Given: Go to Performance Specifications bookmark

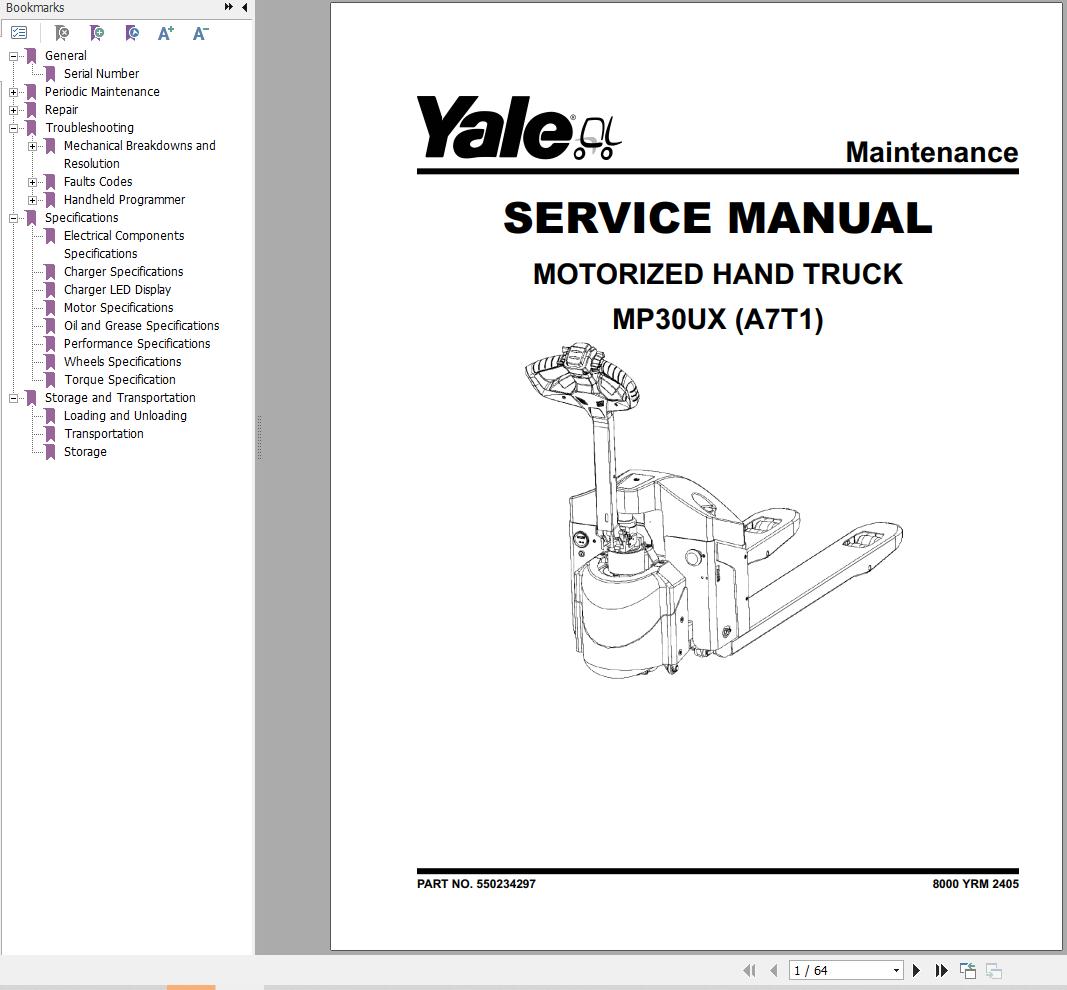Looking at the screenshot, I should pos(137,344).
